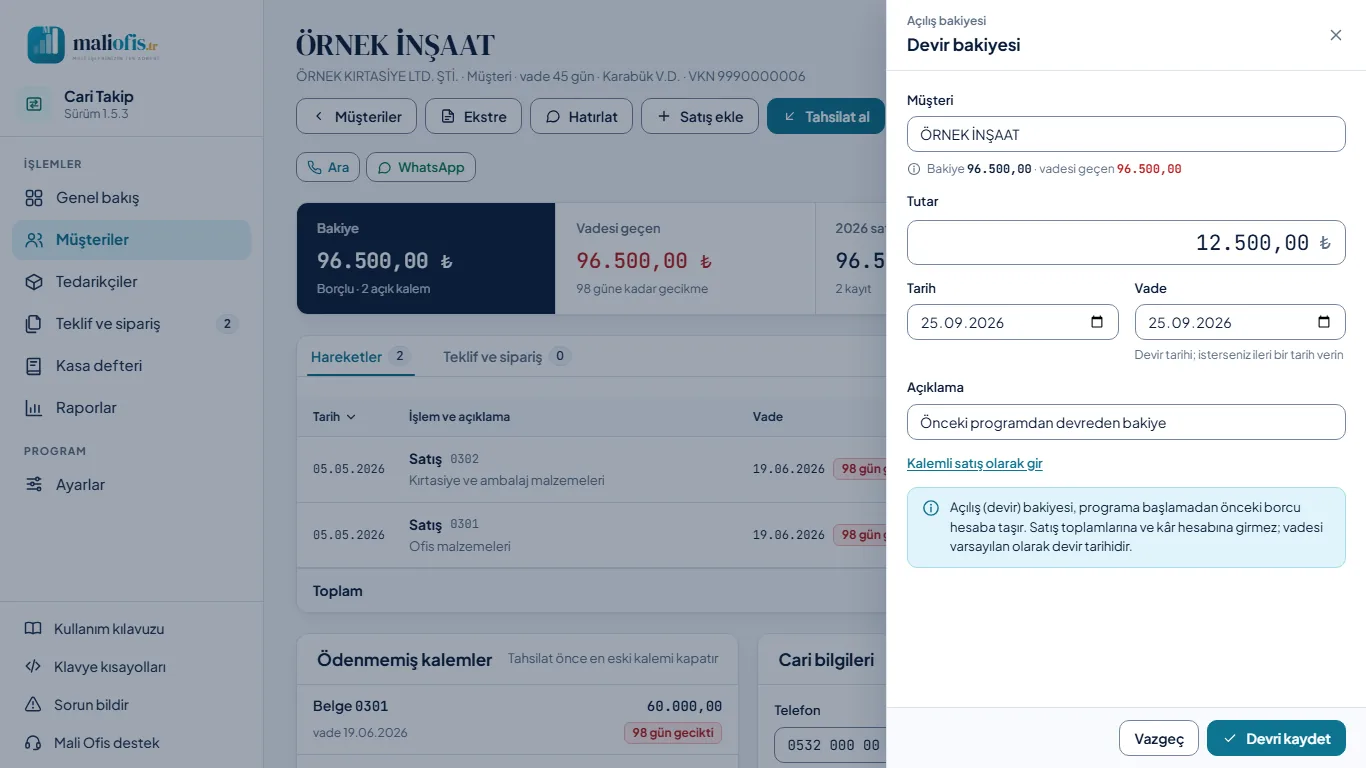Open Kullanım kılavuzu guide
The image size is (1366, 768).
(x=132, y=629)
